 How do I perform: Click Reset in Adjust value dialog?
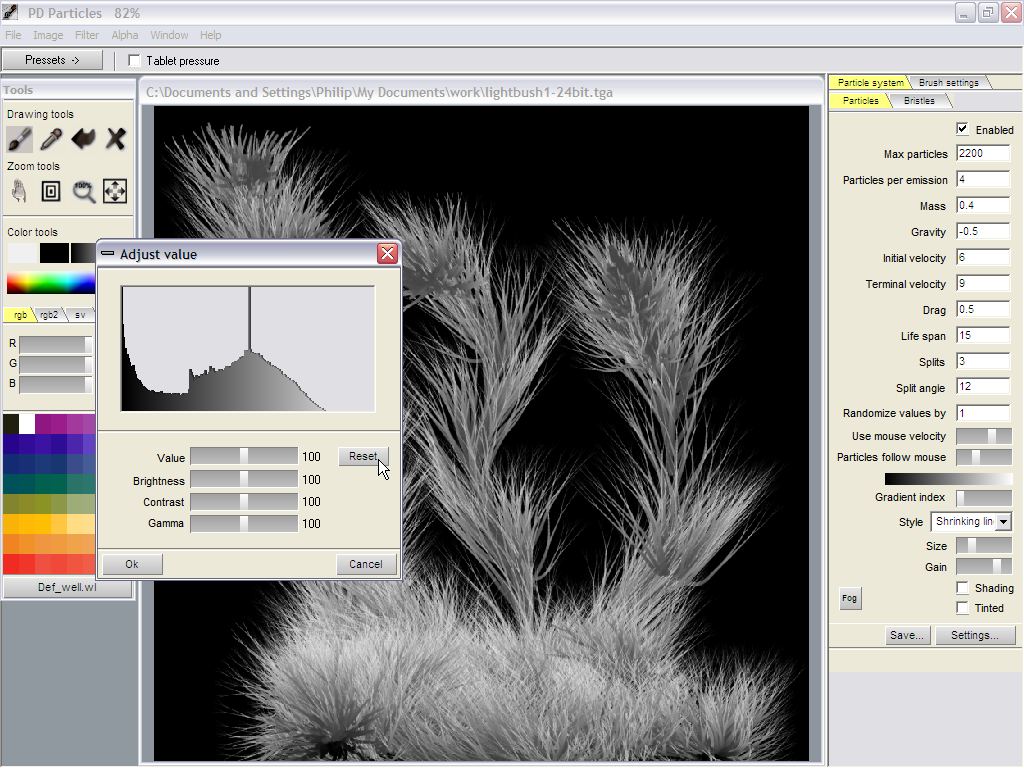point(362,456)
